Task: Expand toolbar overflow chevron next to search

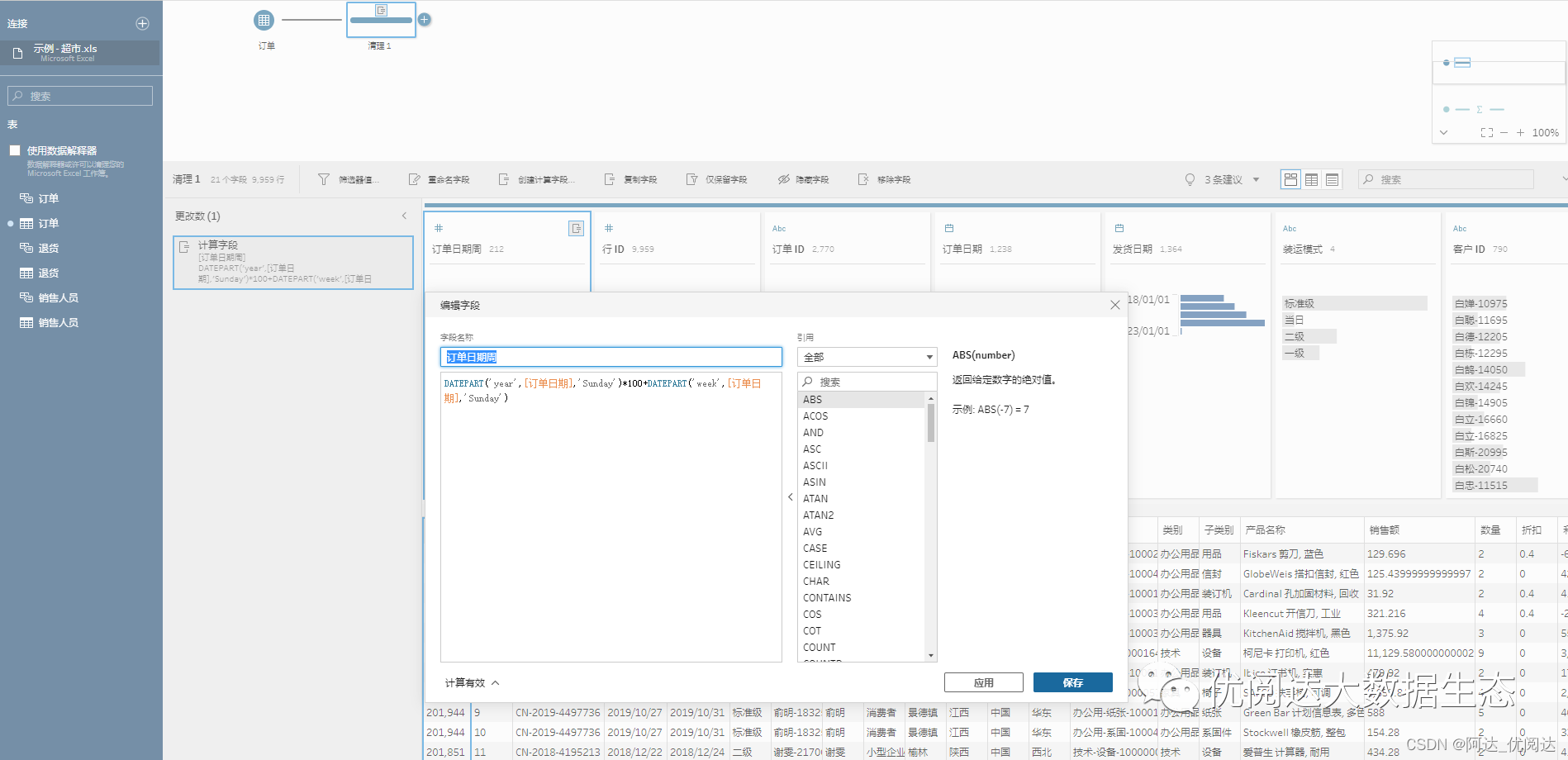Action: 1563,179
